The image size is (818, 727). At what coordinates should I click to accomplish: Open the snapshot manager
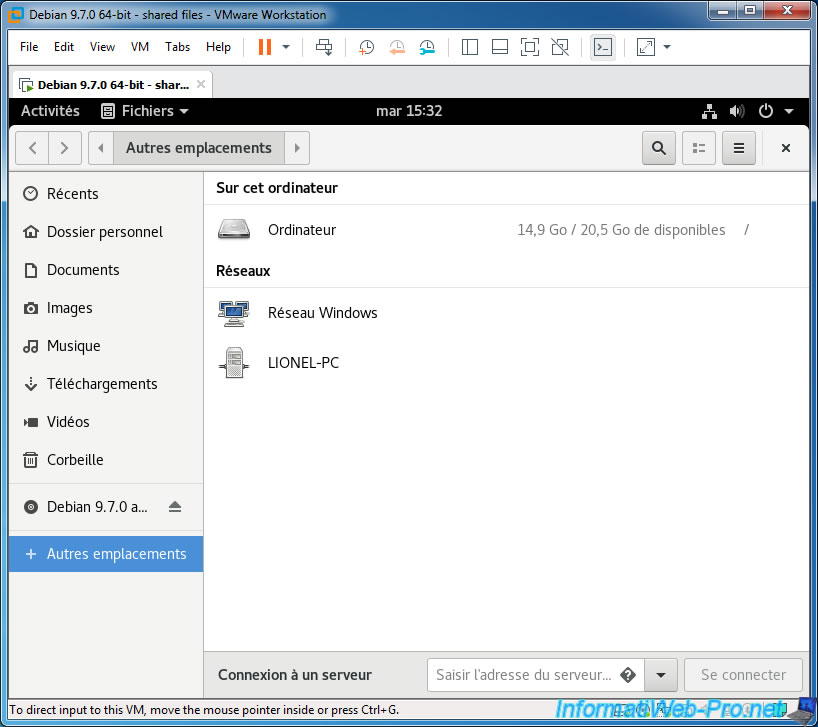427,47
